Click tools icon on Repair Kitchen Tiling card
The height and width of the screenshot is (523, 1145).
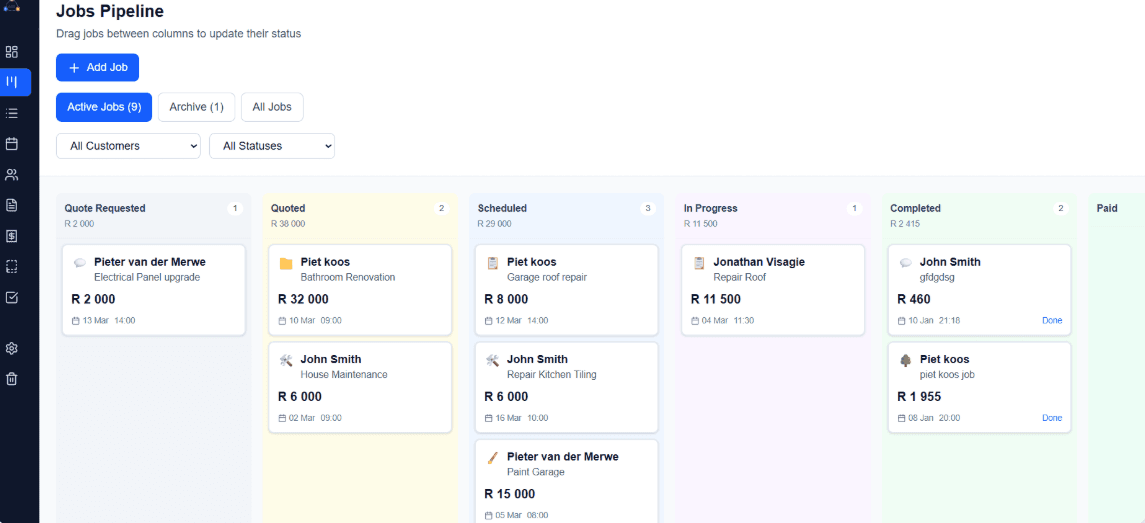493,360
